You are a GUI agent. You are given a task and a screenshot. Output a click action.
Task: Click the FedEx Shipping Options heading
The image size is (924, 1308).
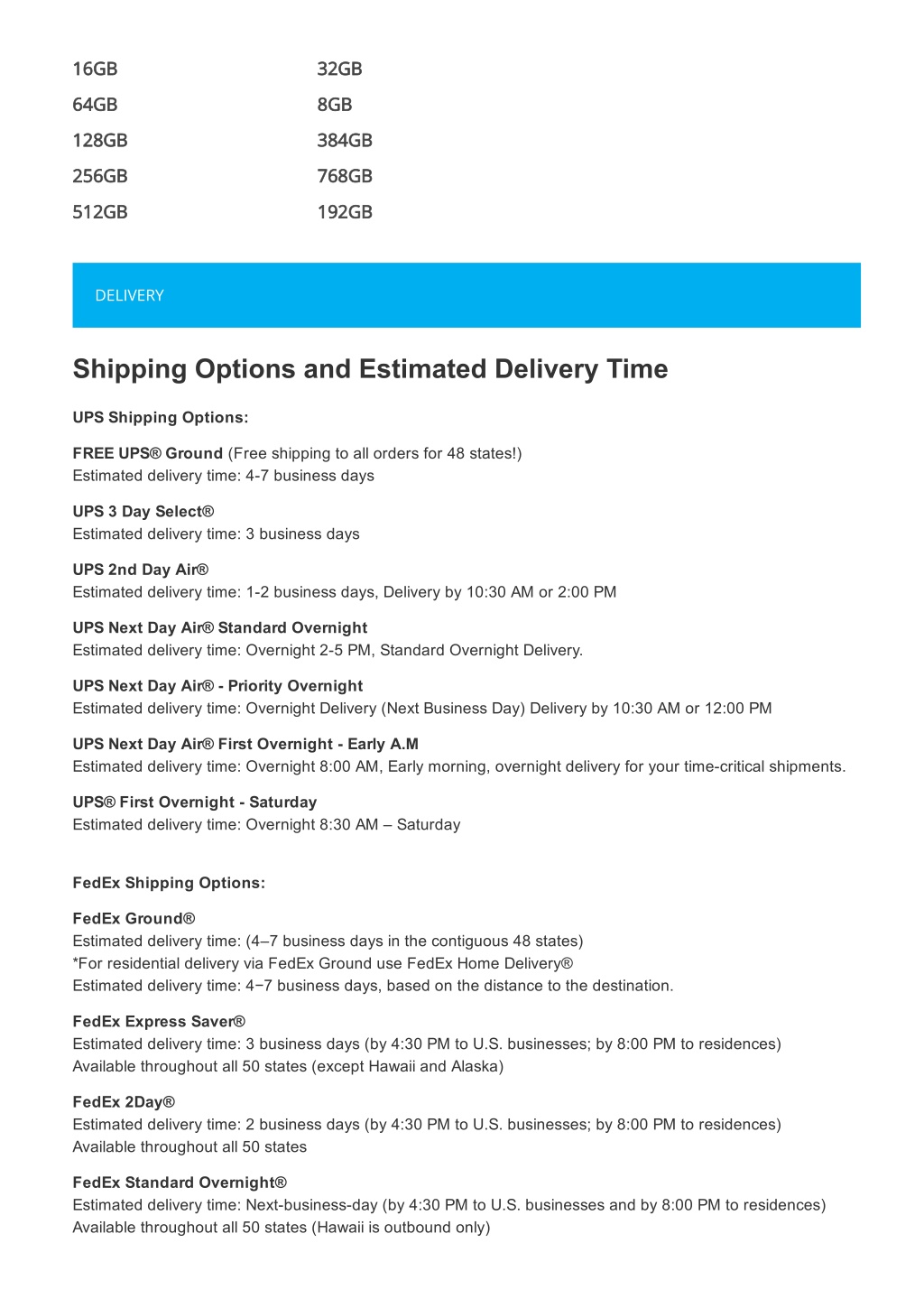pos(169,883)
